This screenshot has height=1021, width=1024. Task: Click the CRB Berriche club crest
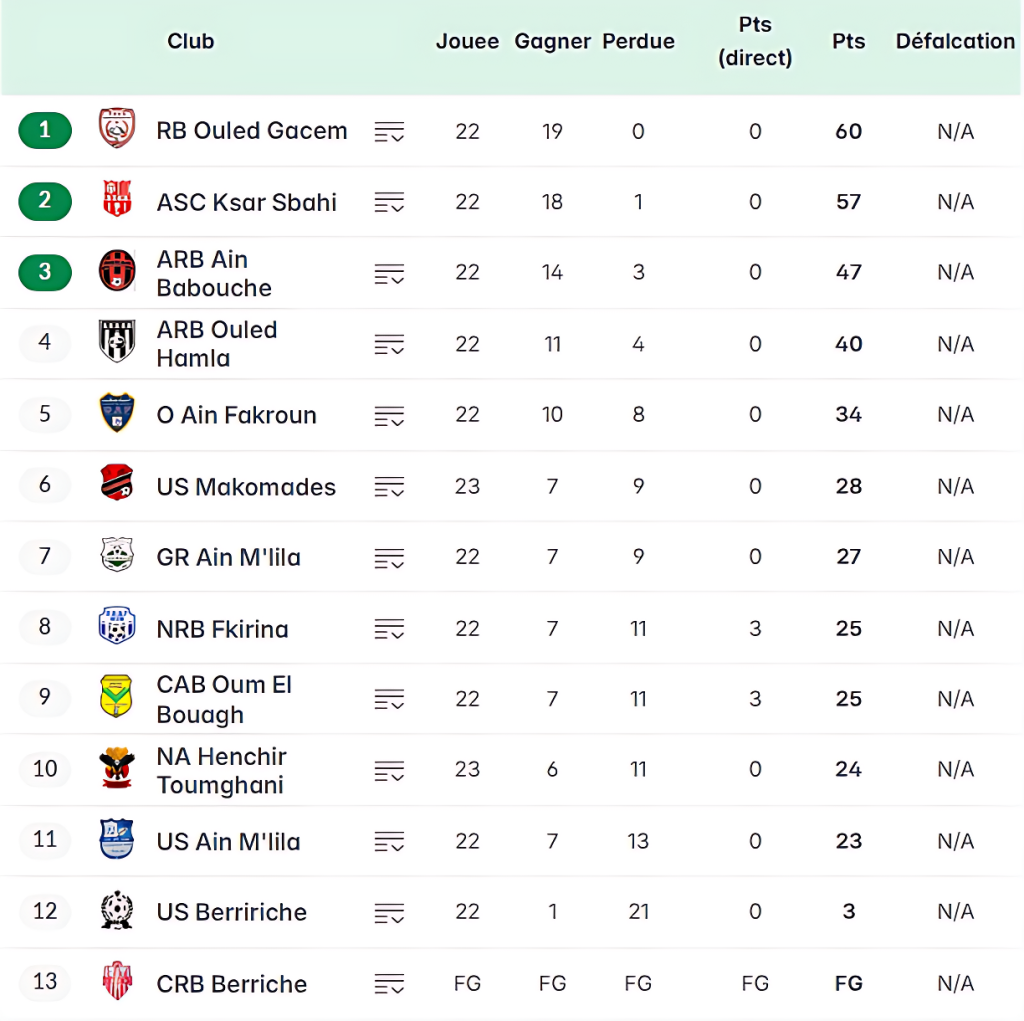(x=117, y=982)
